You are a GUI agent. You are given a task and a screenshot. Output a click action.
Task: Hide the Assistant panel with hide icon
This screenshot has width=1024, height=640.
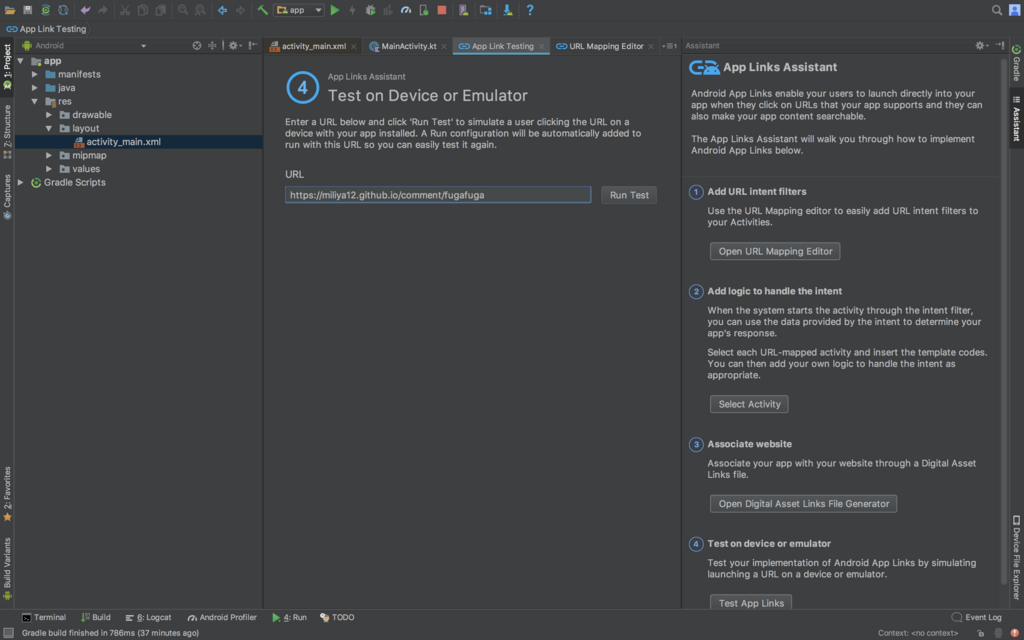tap(1000, 46)
